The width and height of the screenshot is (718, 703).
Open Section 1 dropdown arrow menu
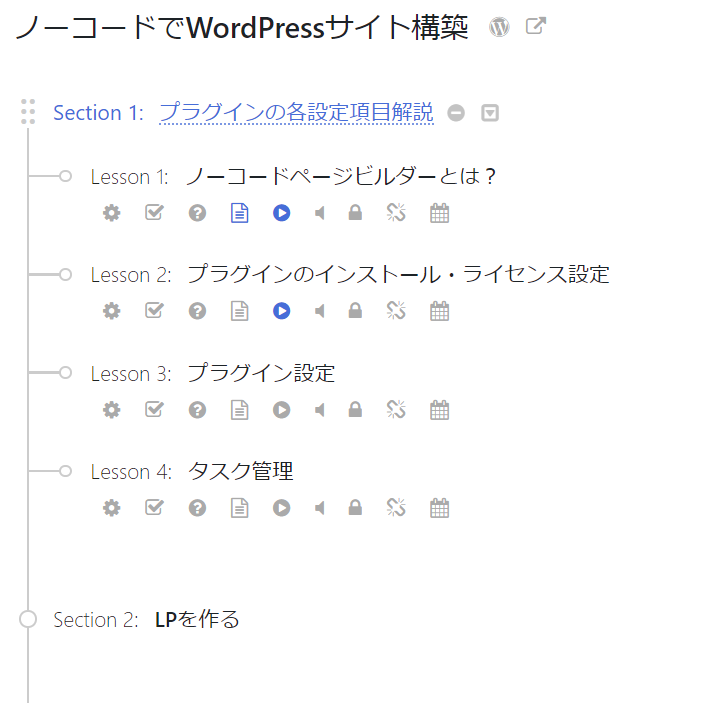pos(490,113)
